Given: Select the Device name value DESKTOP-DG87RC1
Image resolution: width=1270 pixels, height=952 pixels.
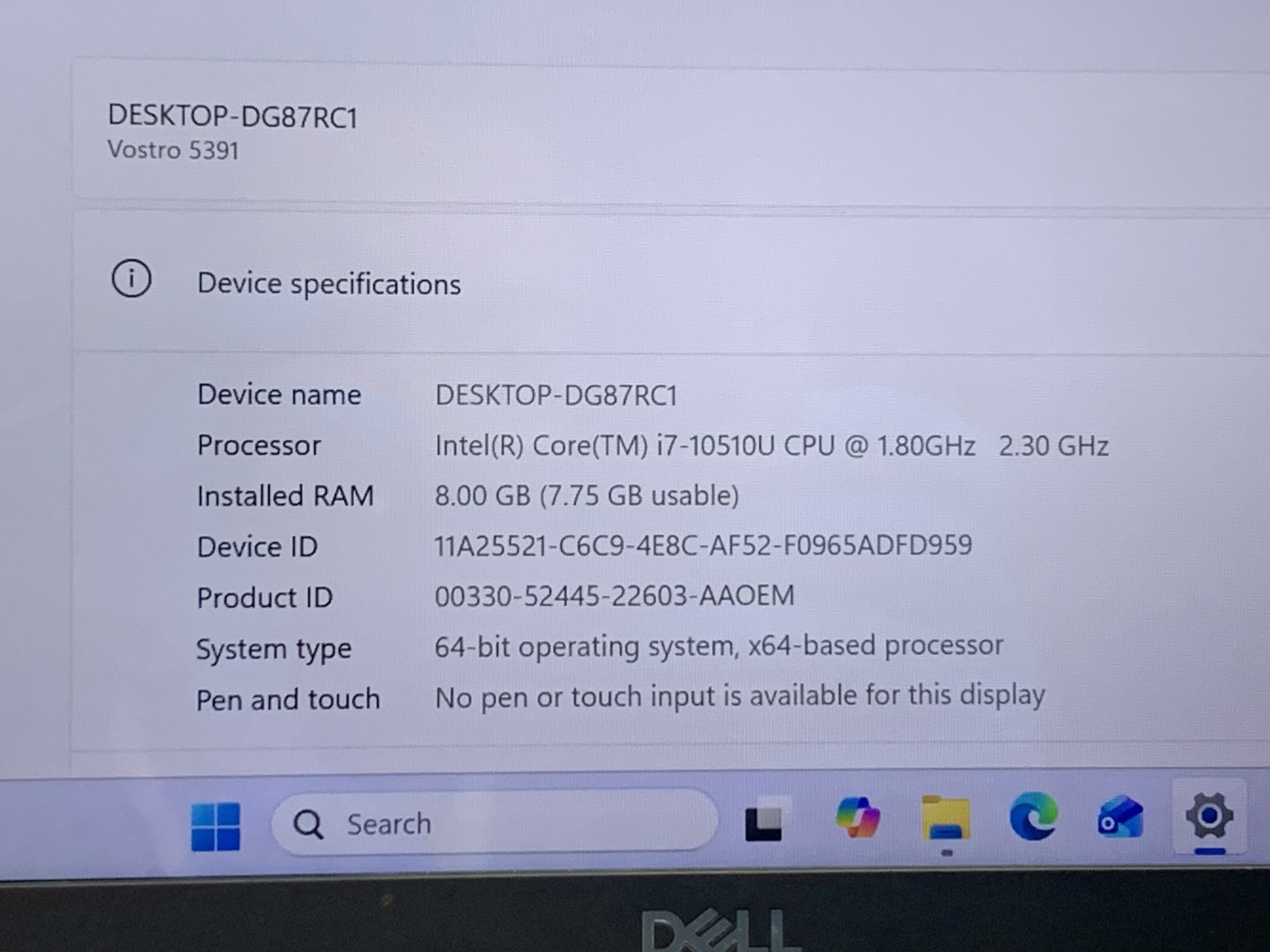Looking at the screenshot, I should pos(556,395).
